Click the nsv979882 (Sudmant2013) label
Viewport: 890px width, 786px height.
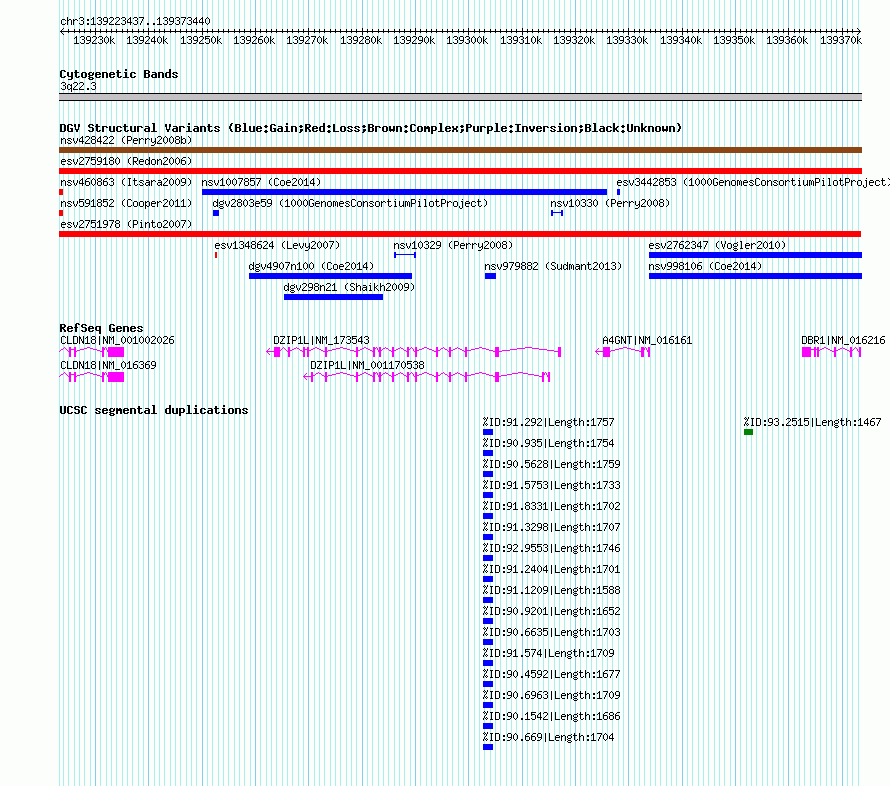553,266
